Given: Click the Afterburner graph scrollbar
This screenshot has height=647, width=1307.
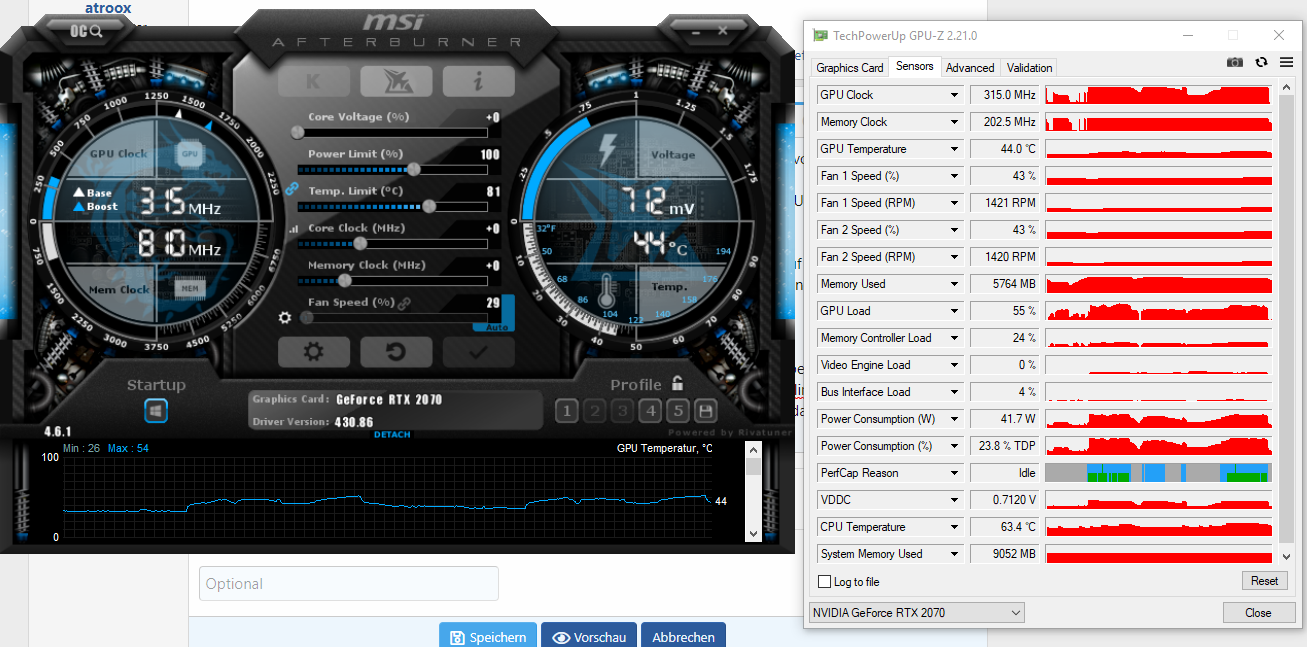Looking at the screenshot, I should [754, 492].
